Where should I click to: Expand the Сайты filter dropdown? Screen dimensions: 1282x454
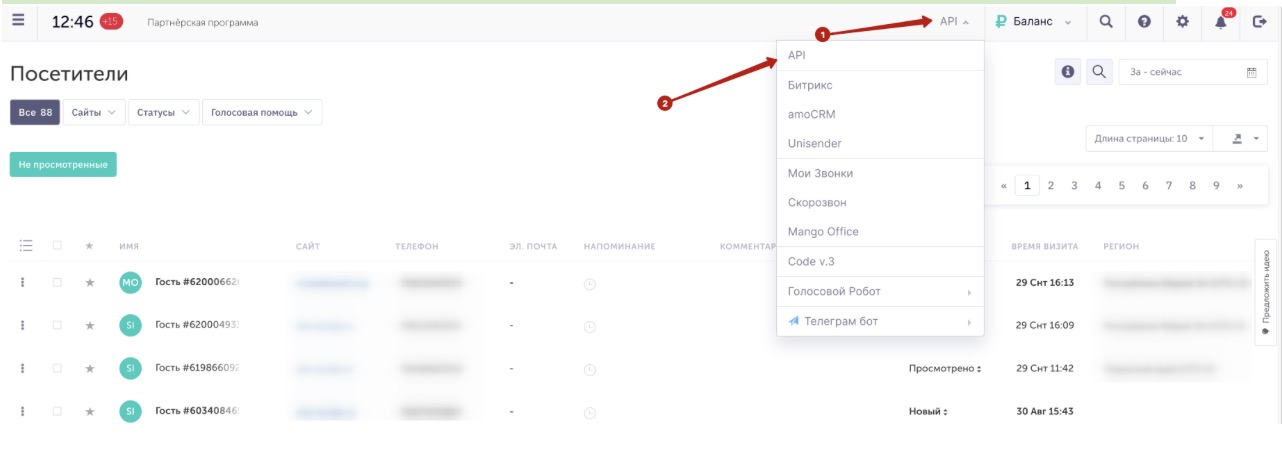[94, 113]
